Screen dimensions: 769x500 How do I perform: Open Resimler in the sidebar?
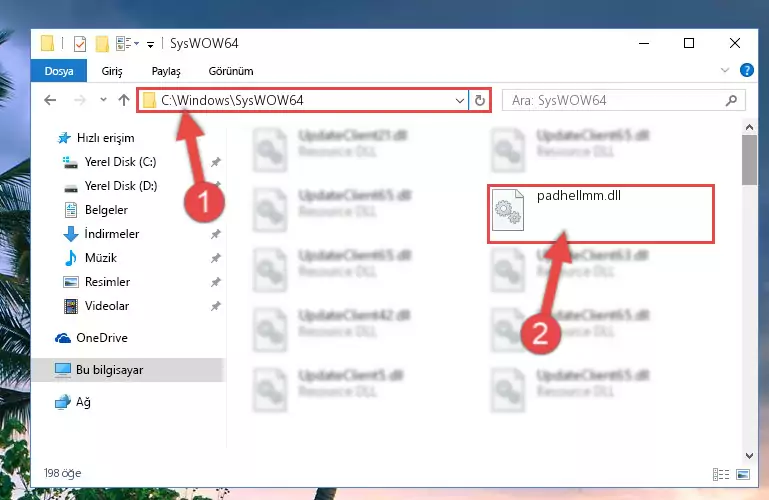click(97, 282)
